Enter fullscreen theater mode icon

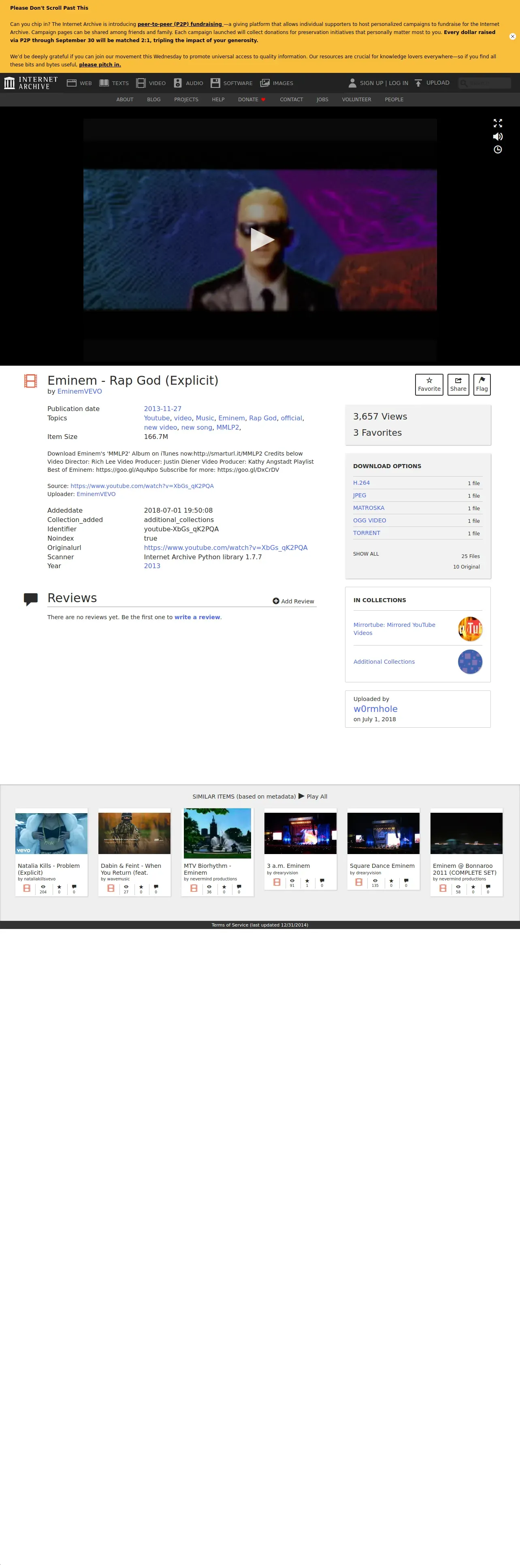[497, 123]
